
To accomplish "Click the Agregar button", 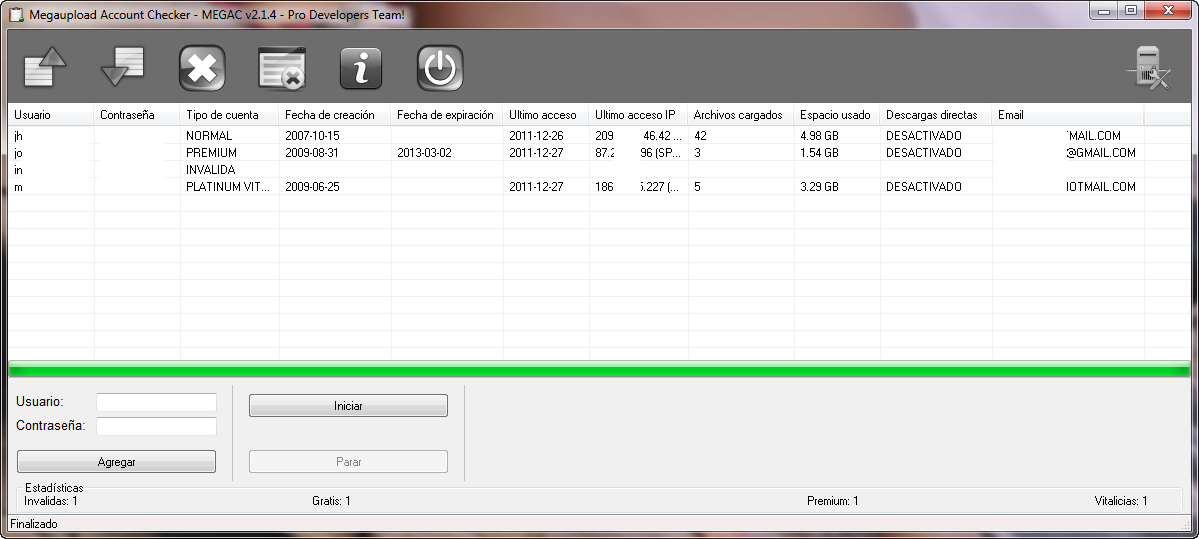I will coord(116,462).
